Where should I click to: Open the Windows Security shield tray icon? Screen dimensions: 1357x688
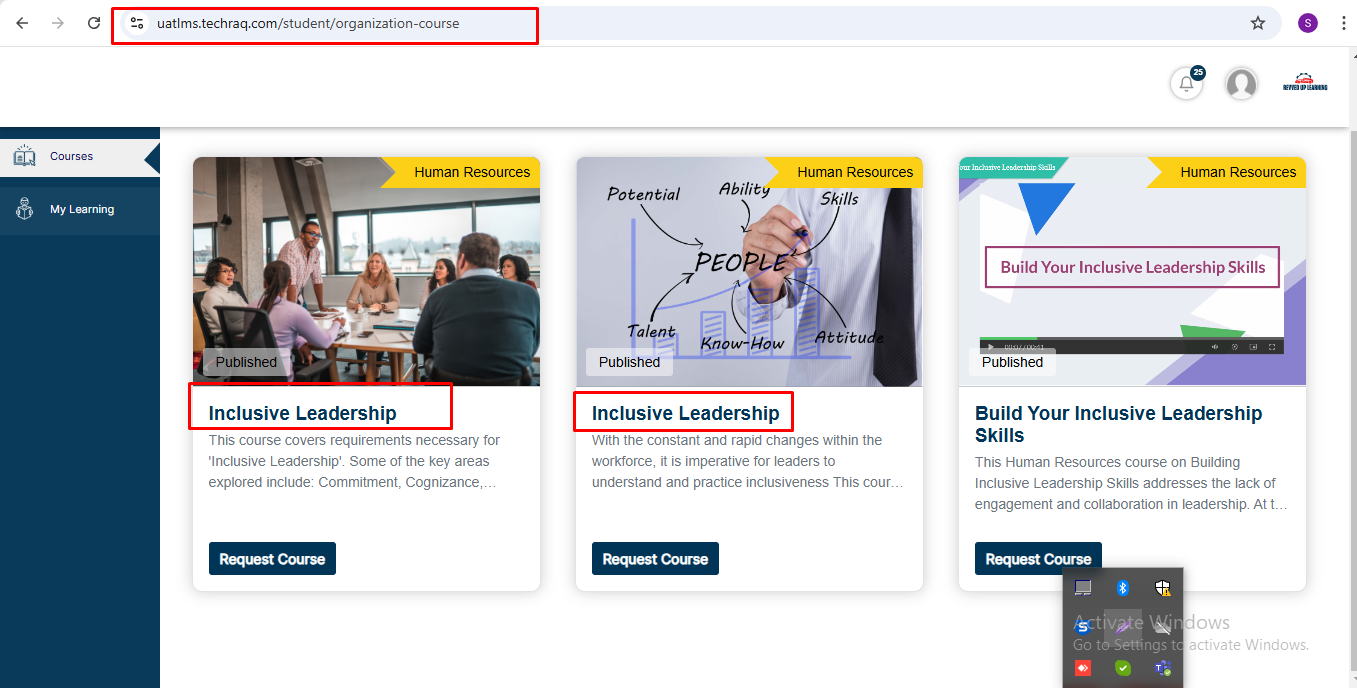click(x=1163, y=588)
